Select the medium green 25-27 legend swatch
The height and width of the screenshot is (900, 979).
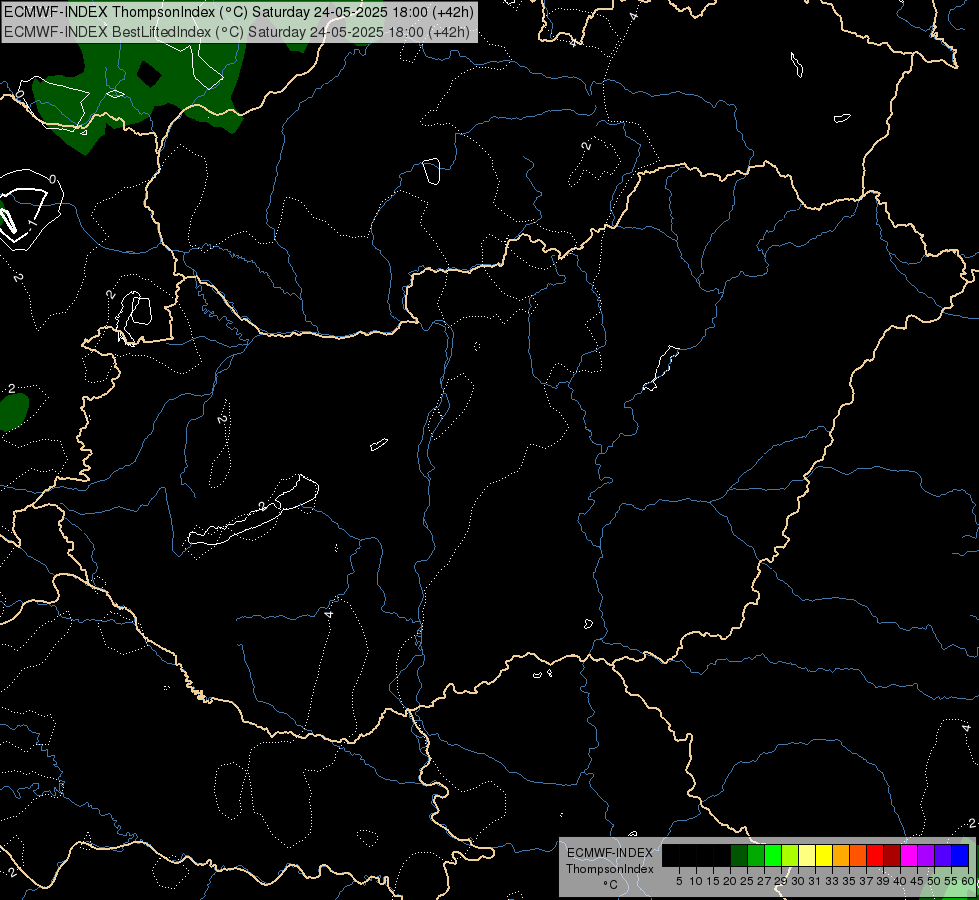coord(756,855)
